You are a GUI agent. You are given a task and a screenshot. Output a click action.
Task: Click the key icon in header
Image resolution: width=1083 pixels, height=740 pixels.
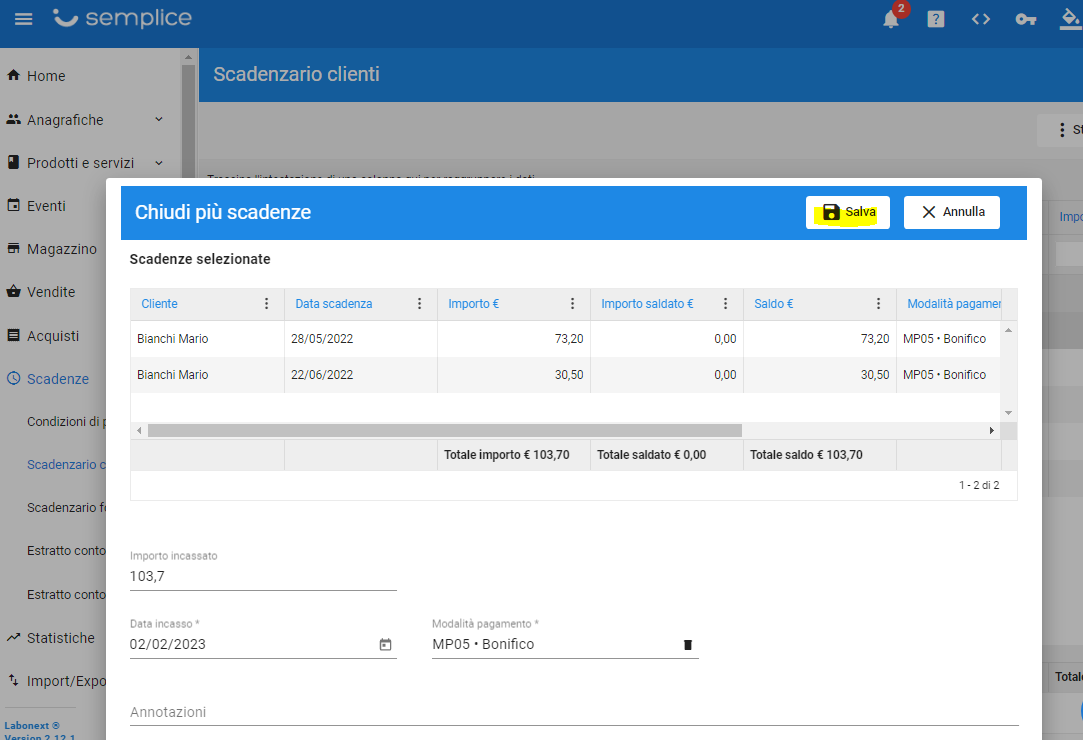1026,19
